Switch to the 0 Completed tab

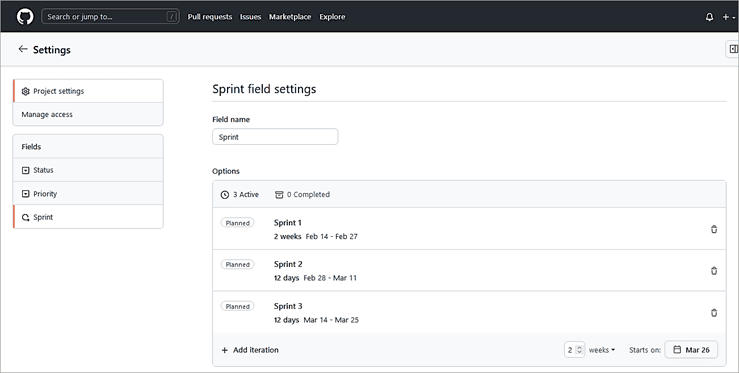pyautogui.click(x=303, y=194)
